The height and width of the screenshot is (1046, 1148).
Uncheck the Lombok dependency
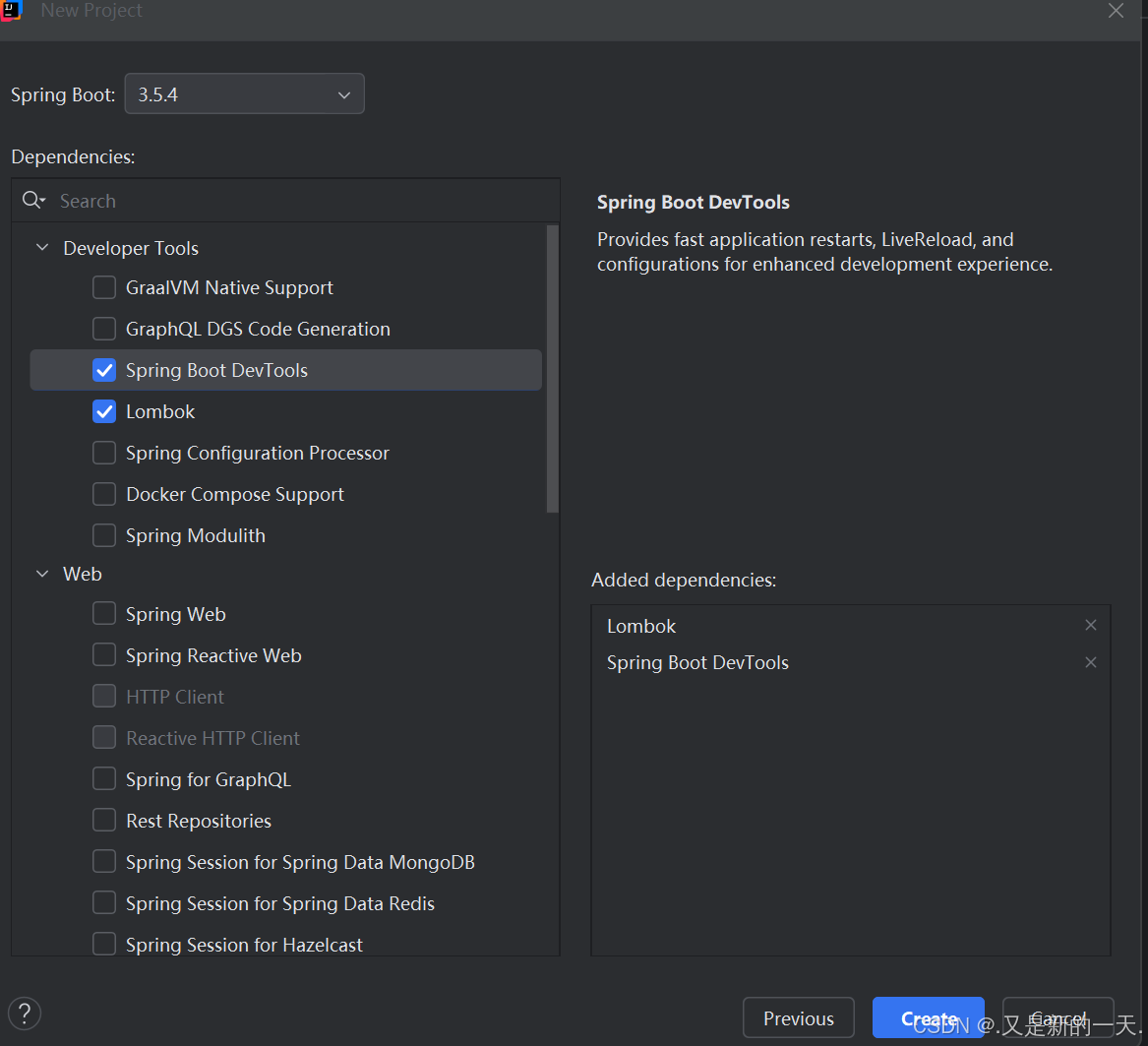pyautogui.click(x=104, y=411)
